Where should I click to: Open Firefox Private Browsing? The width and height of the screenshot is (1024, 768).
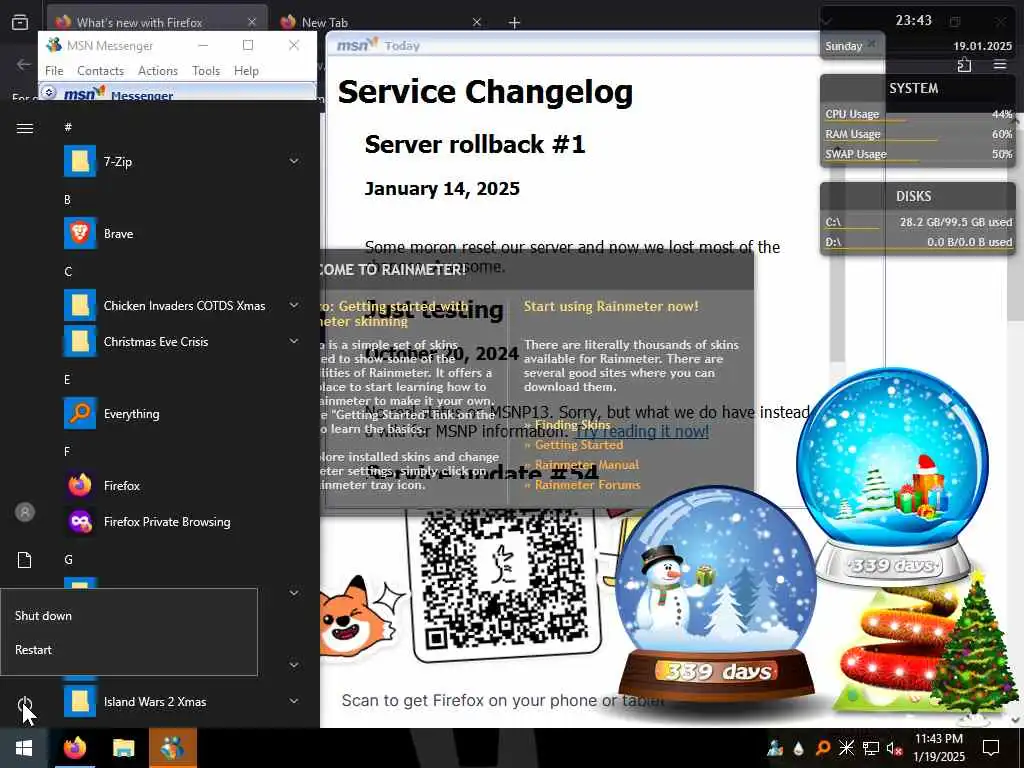pos(183,521)
